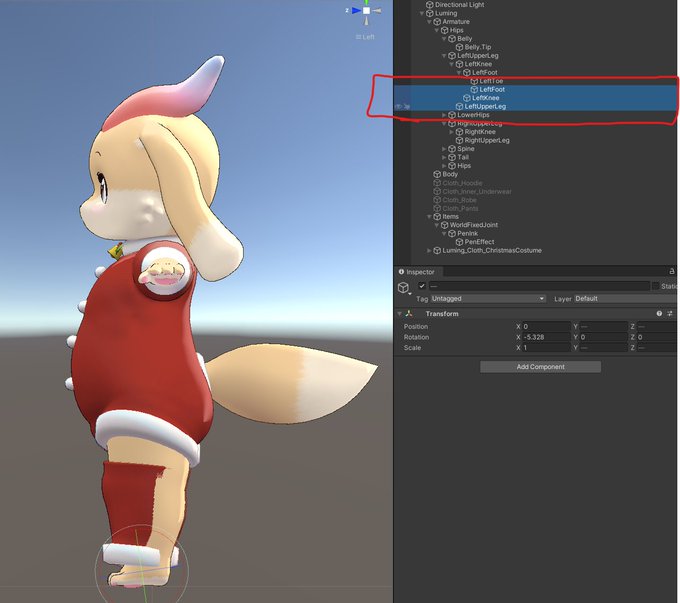Collapse the Armature node
680x603 pixels.
(x=429, y=22)
